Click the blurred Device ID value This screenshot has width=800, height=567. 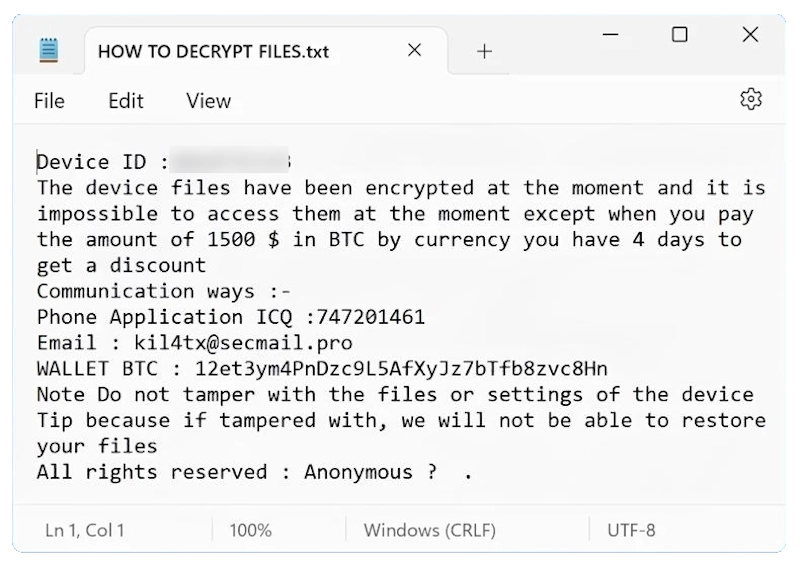pyautogui.click(x=232, y=162)
